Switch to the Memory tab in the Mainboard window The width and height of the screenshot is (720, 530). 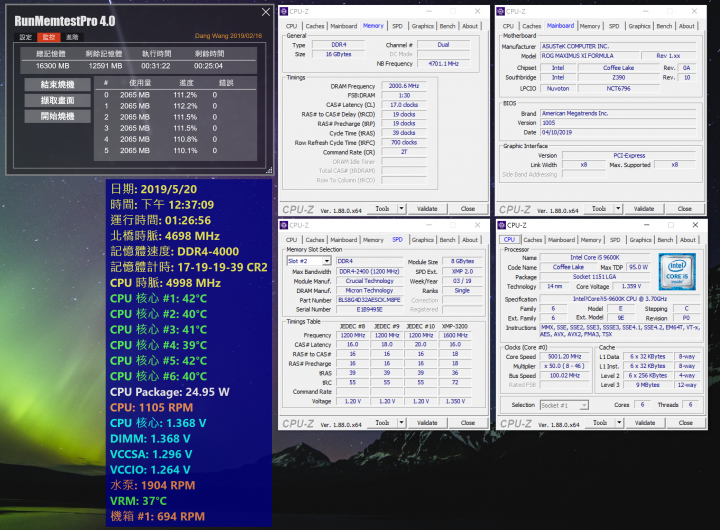[x=590, y=26]
